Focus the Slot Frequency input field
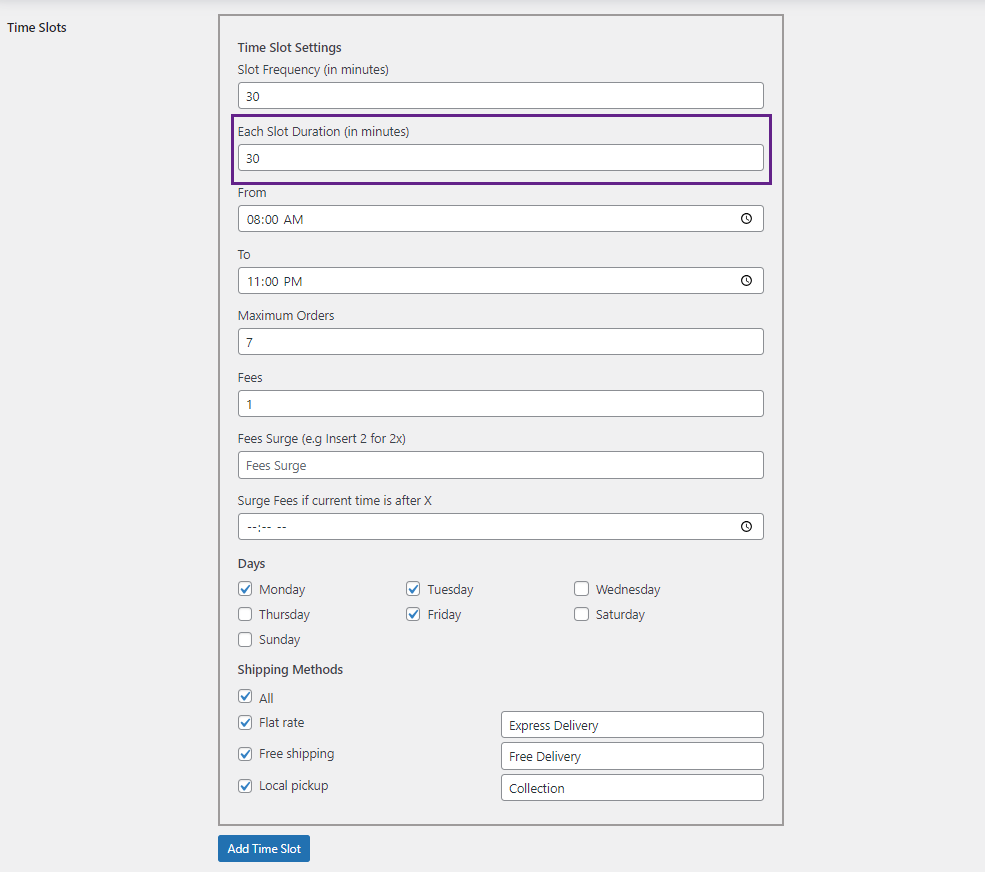 [501, 95]
